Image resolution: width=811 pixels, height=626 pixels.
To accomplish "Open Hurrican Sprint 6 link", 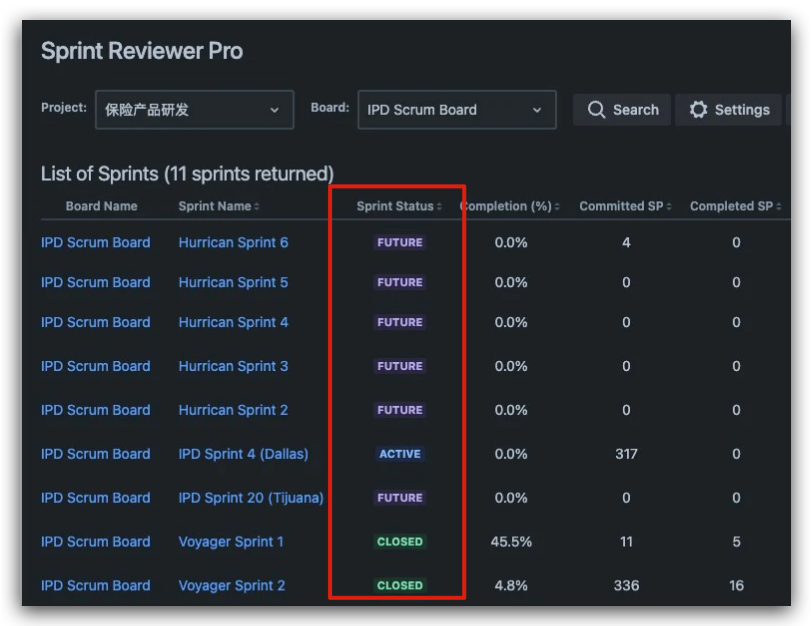I will [x=233, y=243].
